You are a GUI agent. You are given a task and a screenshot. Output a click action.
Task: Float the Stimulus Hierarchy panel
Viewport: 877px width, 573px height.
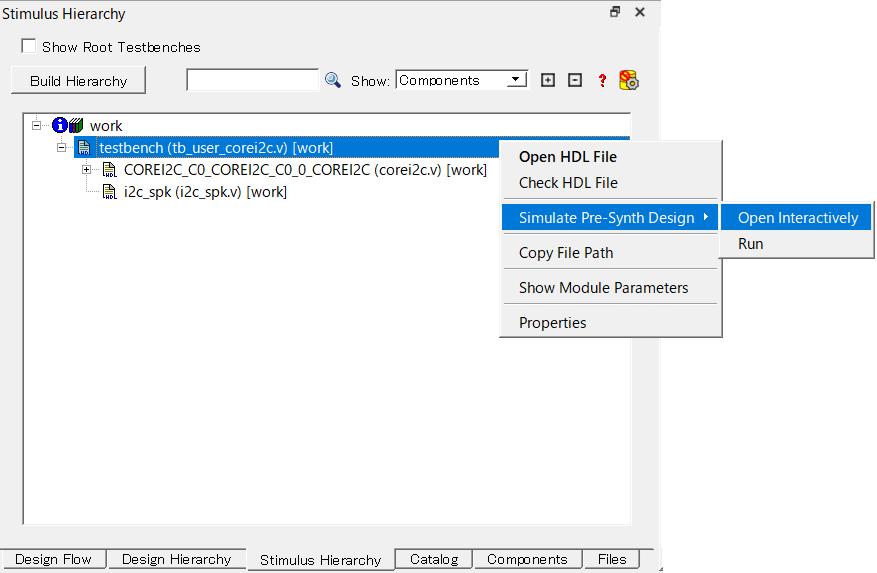[615, 12]
